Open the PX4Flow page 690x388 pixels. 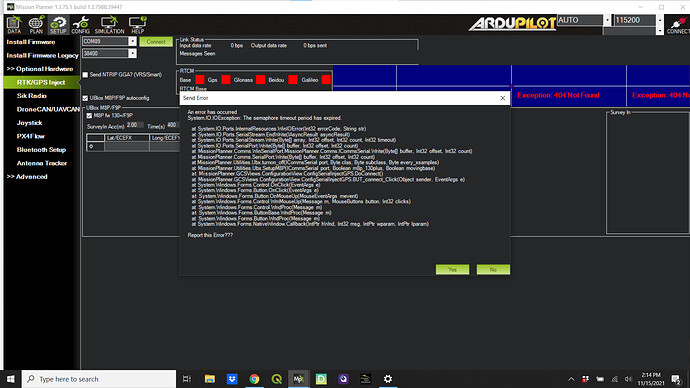(x=31, y=136)
